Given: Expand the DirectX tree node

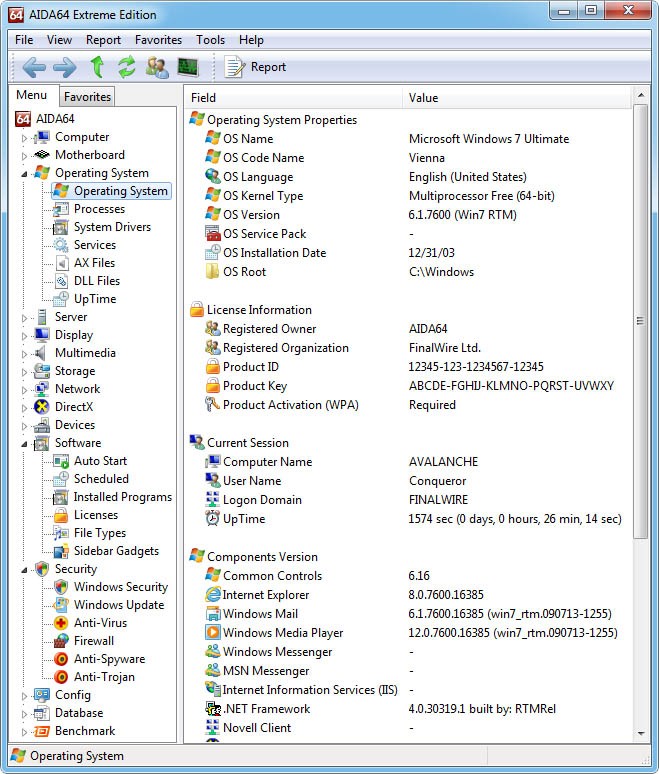Looking at the screenshot, I should pyautogui.click(x=24, y=408).
